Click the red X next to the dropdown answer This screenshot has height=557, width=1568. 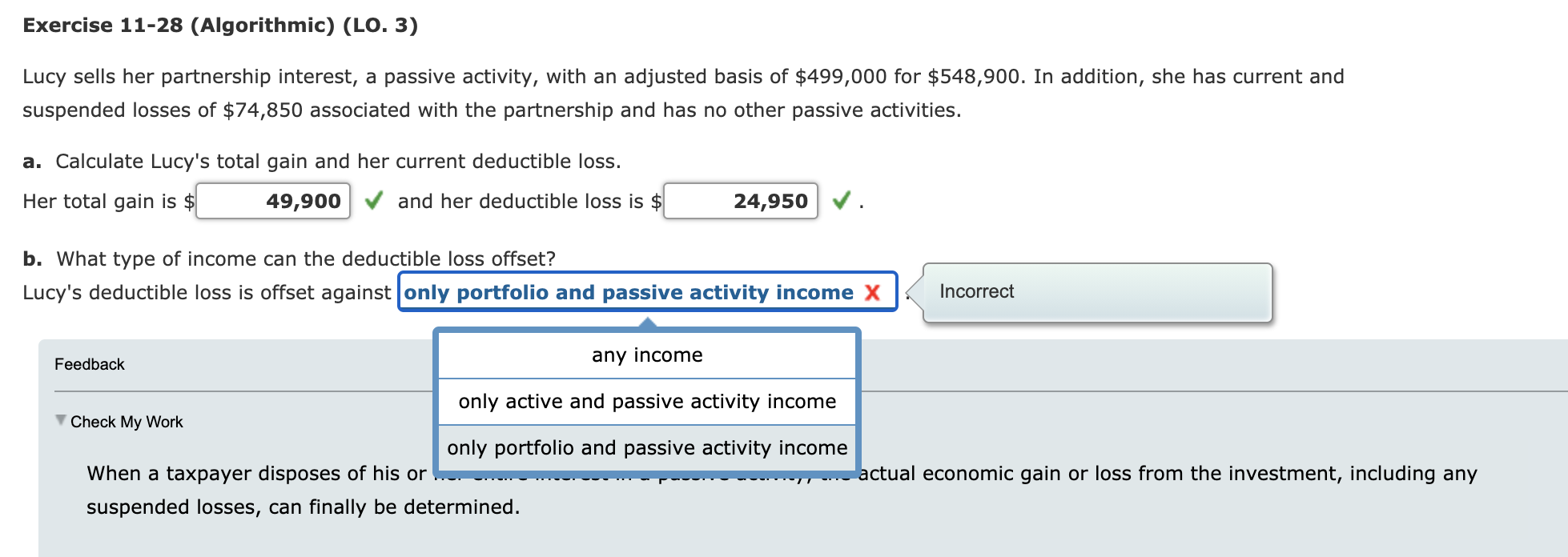(x=870, y=293)
